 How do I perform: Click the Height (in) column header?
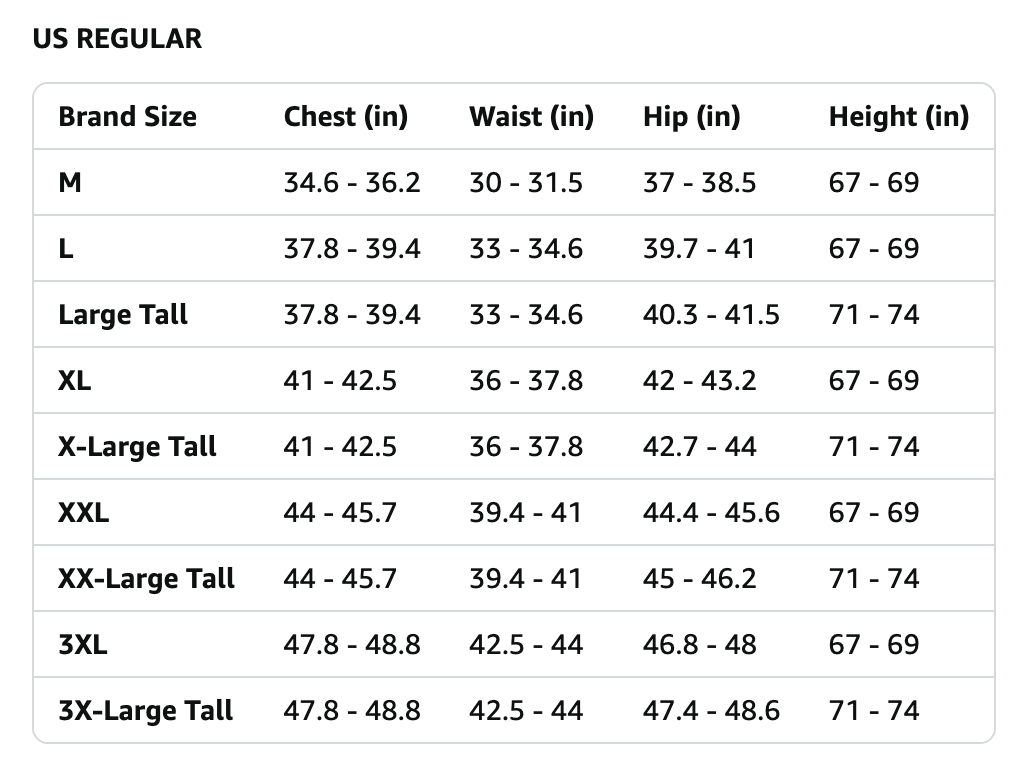click(899, 117)
